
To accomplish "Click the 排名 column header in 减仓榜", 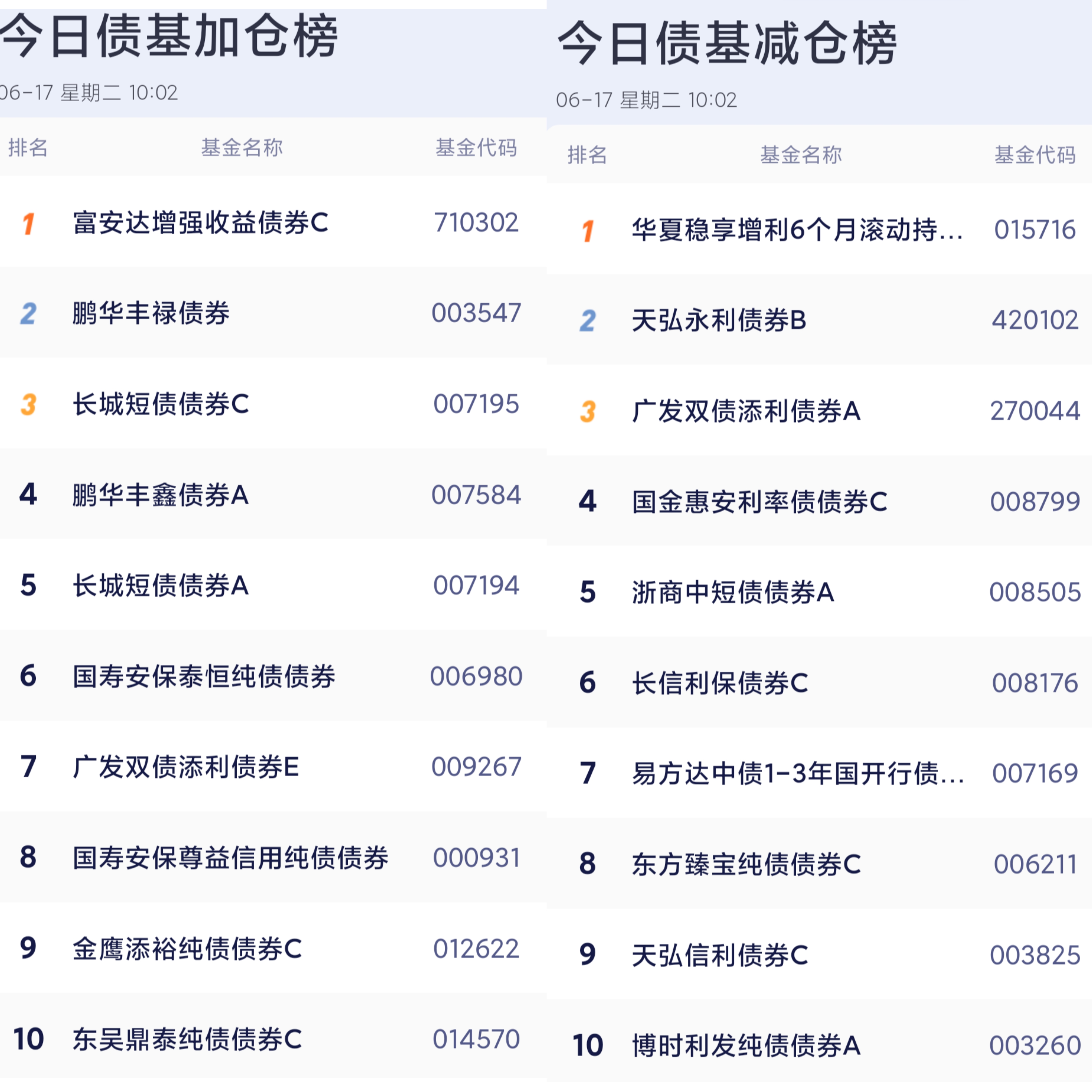I will (x=587, y=154).
